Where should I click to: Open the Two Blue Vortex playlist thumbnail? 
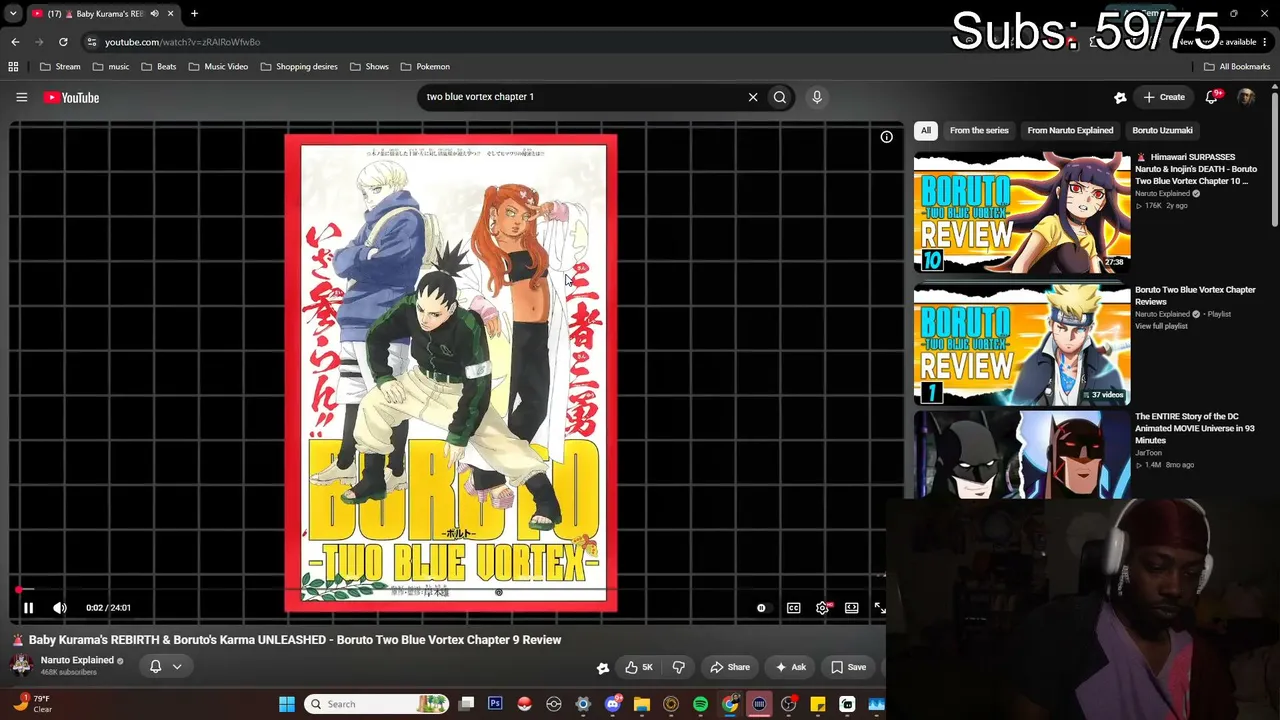[x=1022, y=345]
